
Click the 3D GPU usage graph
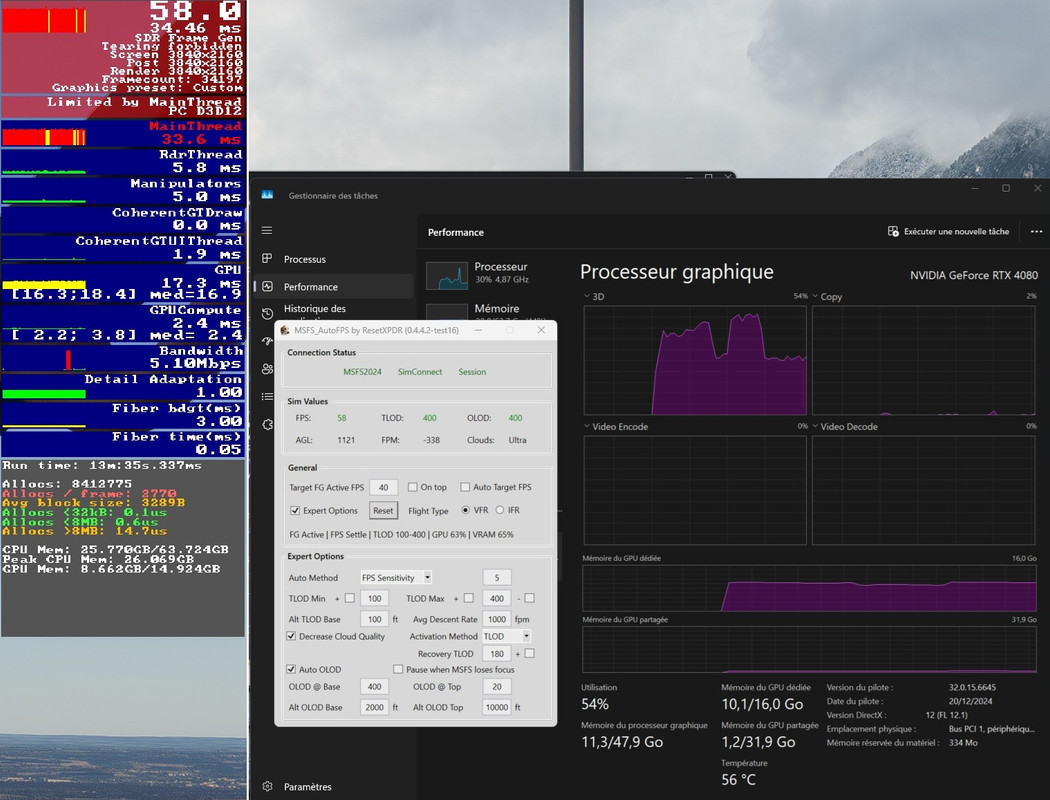tap(694, 360)
